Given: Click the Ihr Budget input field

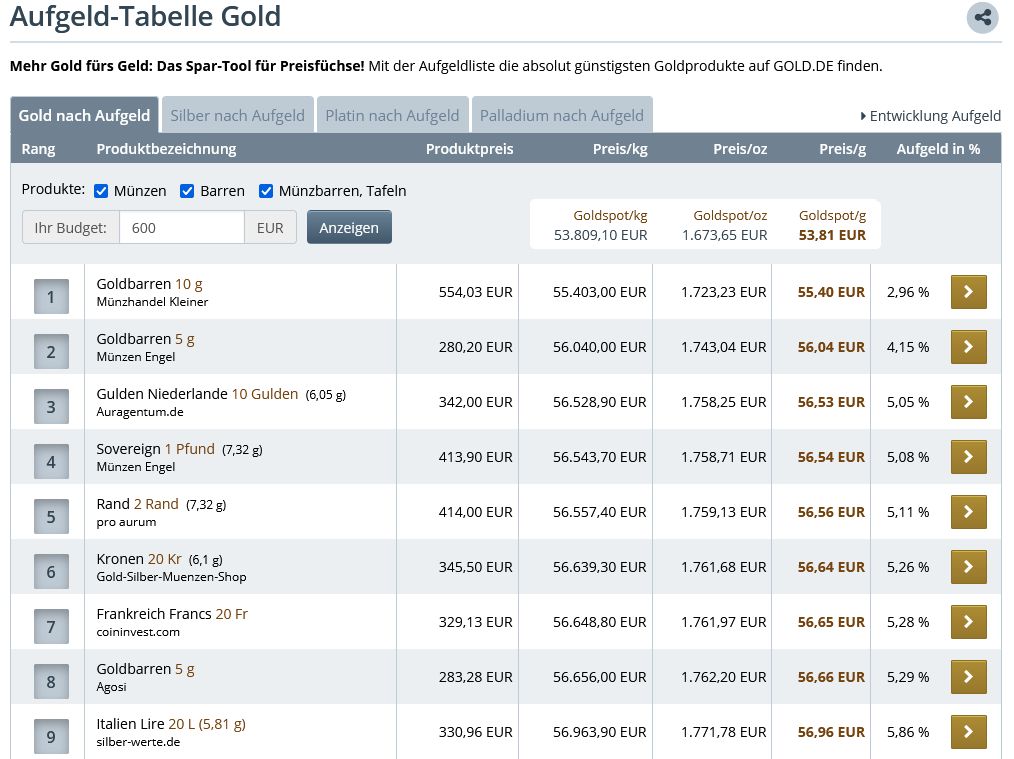Looking at the screenshot, I should pyautogui.click(x=181, y=227).
